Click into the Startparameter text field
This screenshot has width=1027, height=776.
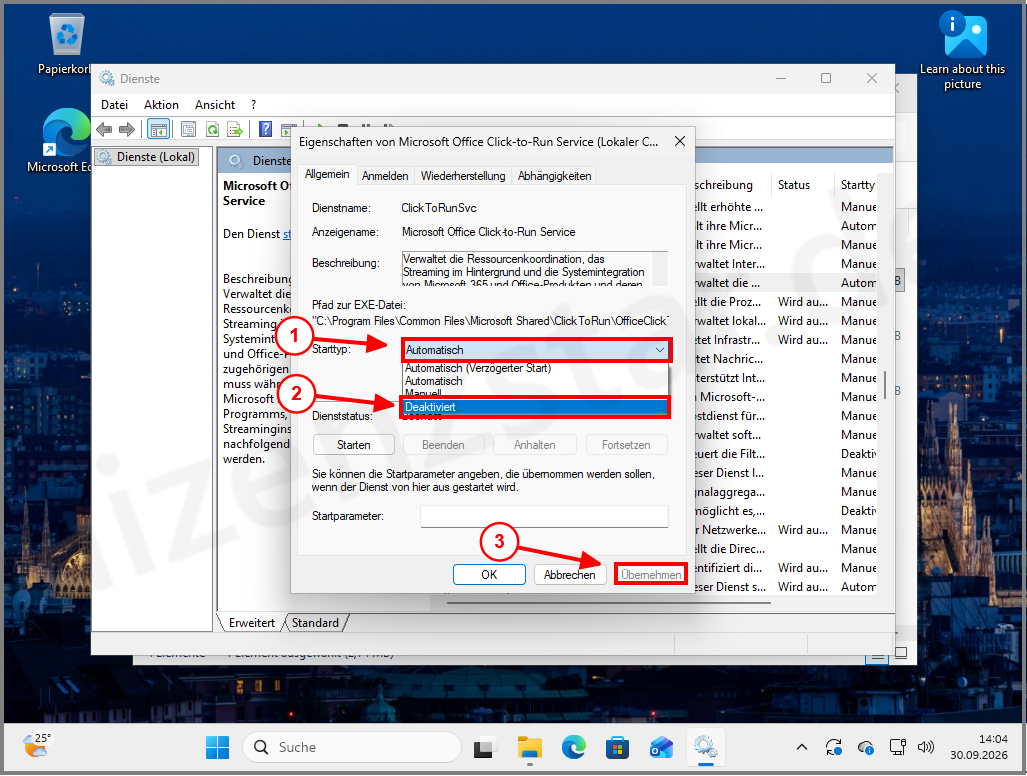pos(544,517)
